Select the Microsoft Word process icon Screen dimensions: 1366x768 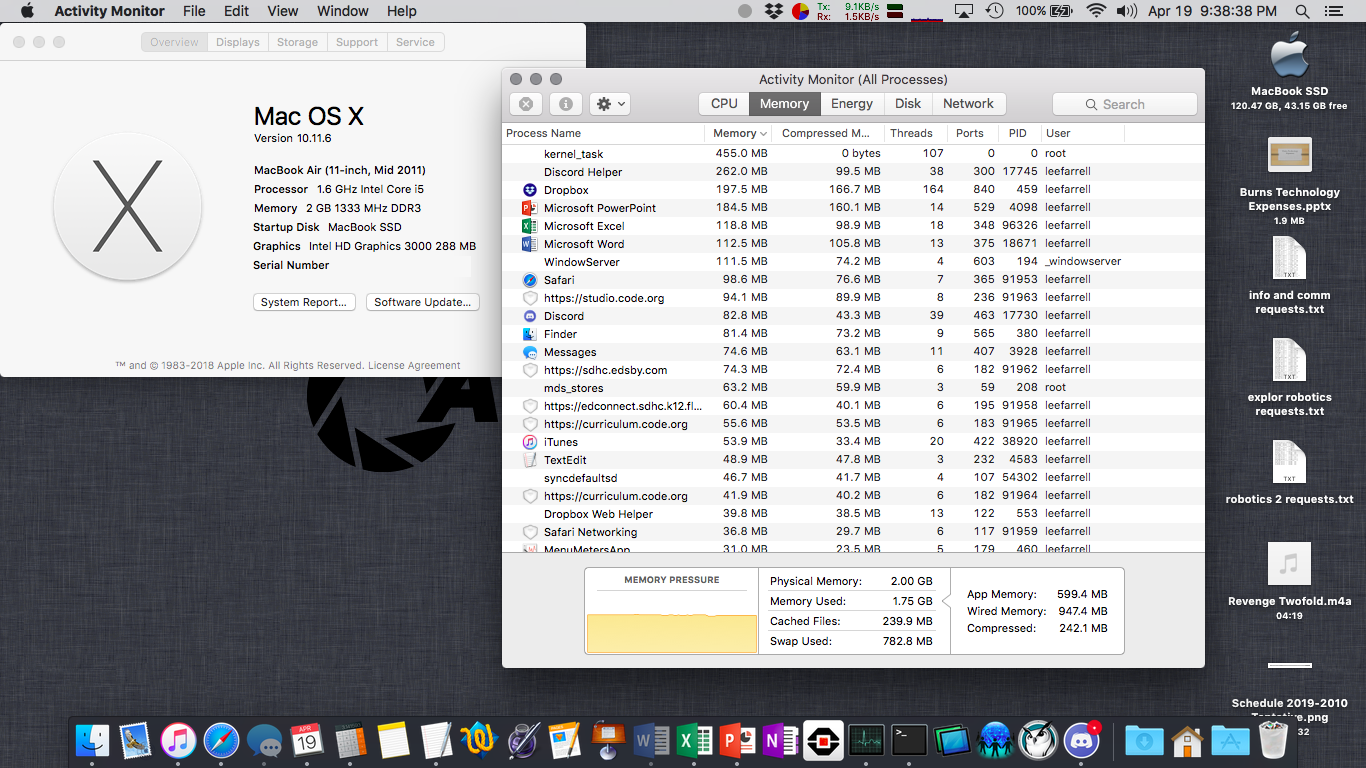(x=530, y=244)
